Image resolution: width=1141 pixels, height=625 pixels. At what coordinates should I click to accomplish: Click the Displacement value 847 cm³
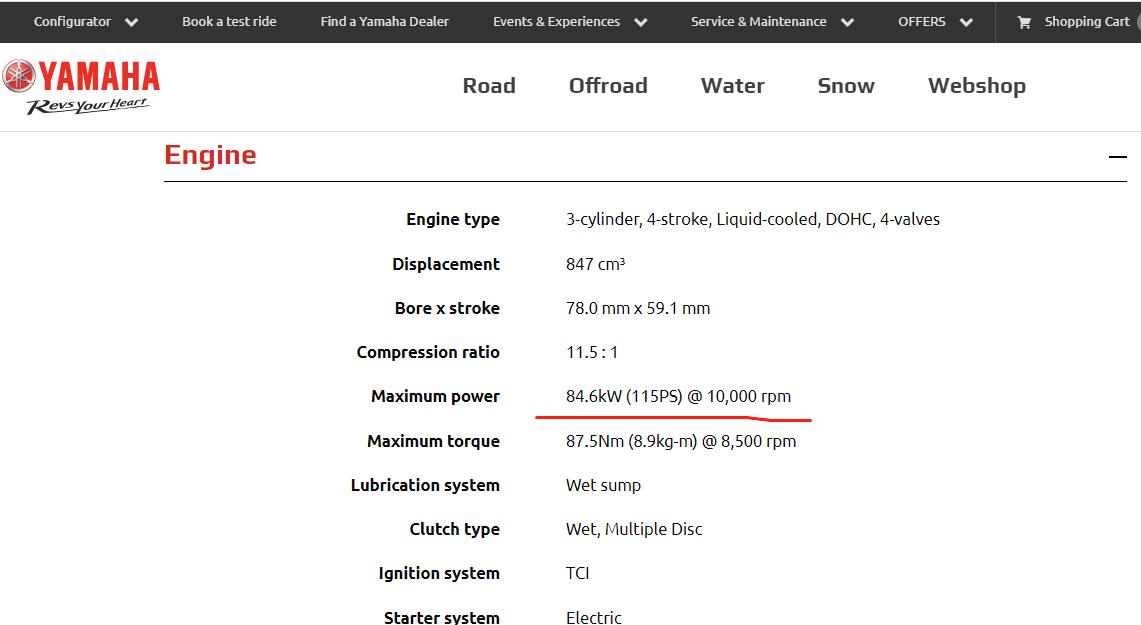[x=596, y=264]
